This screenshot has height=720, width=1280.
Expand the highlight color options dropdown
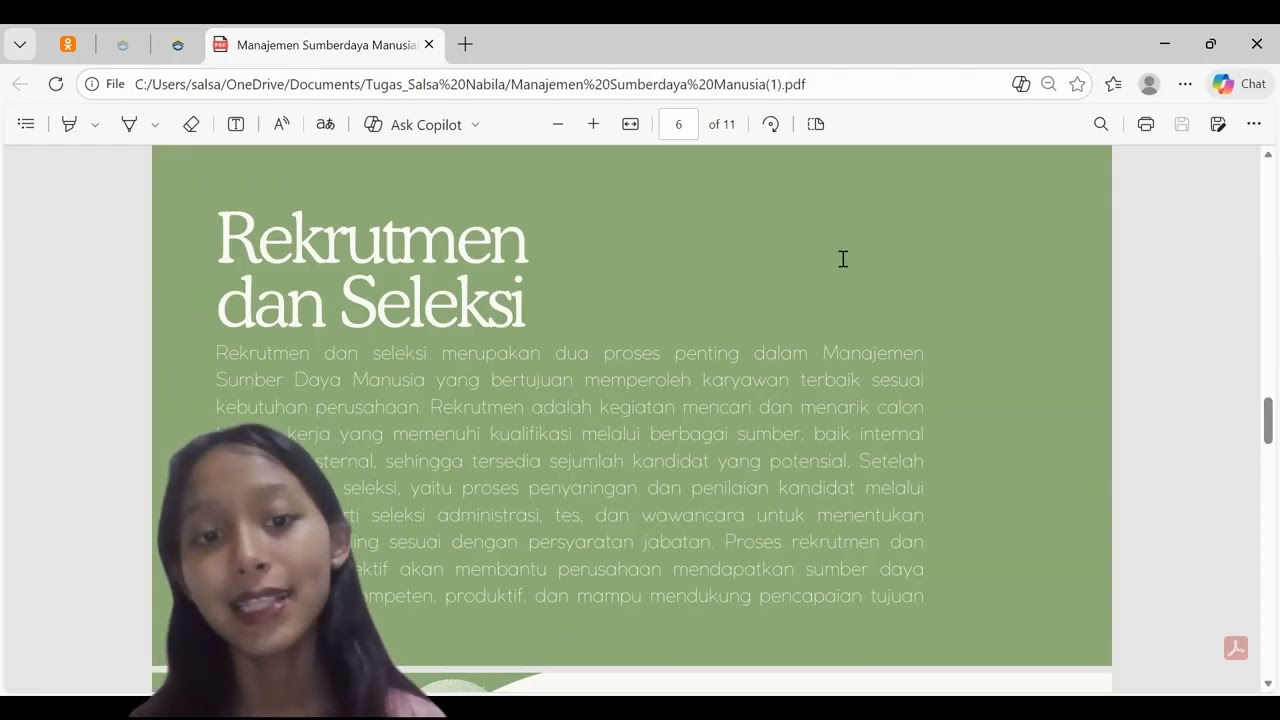pos(95,125)
